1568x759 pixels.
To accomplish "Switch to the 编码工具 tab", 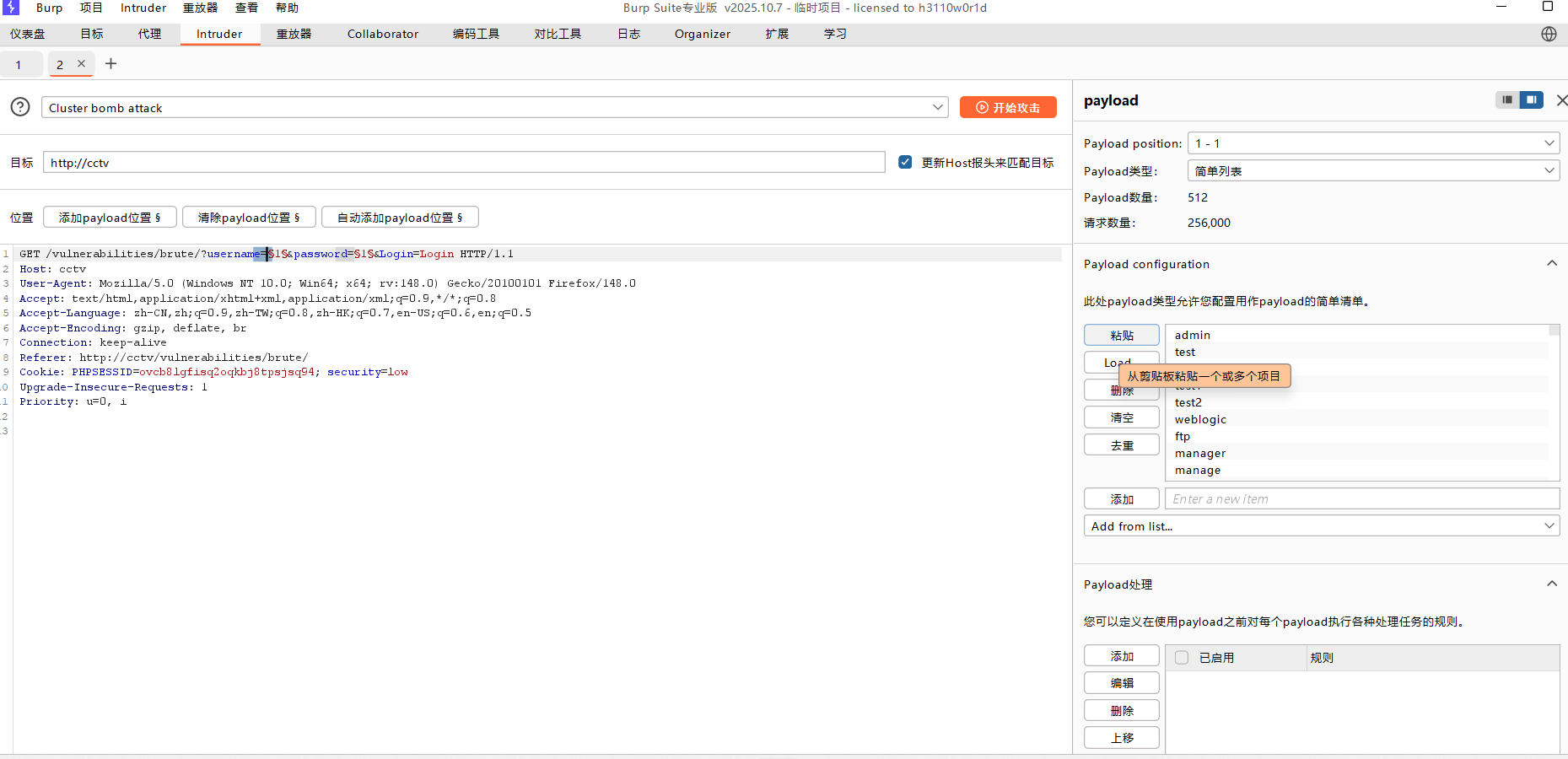I will coord(476,34).
